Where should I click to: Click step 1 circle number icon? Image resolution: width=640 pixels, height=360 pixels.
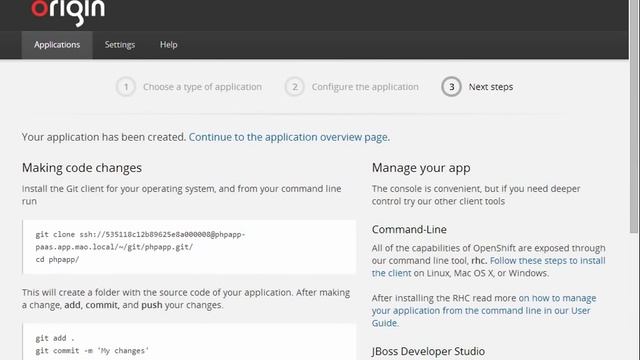(x=126, y=87)
